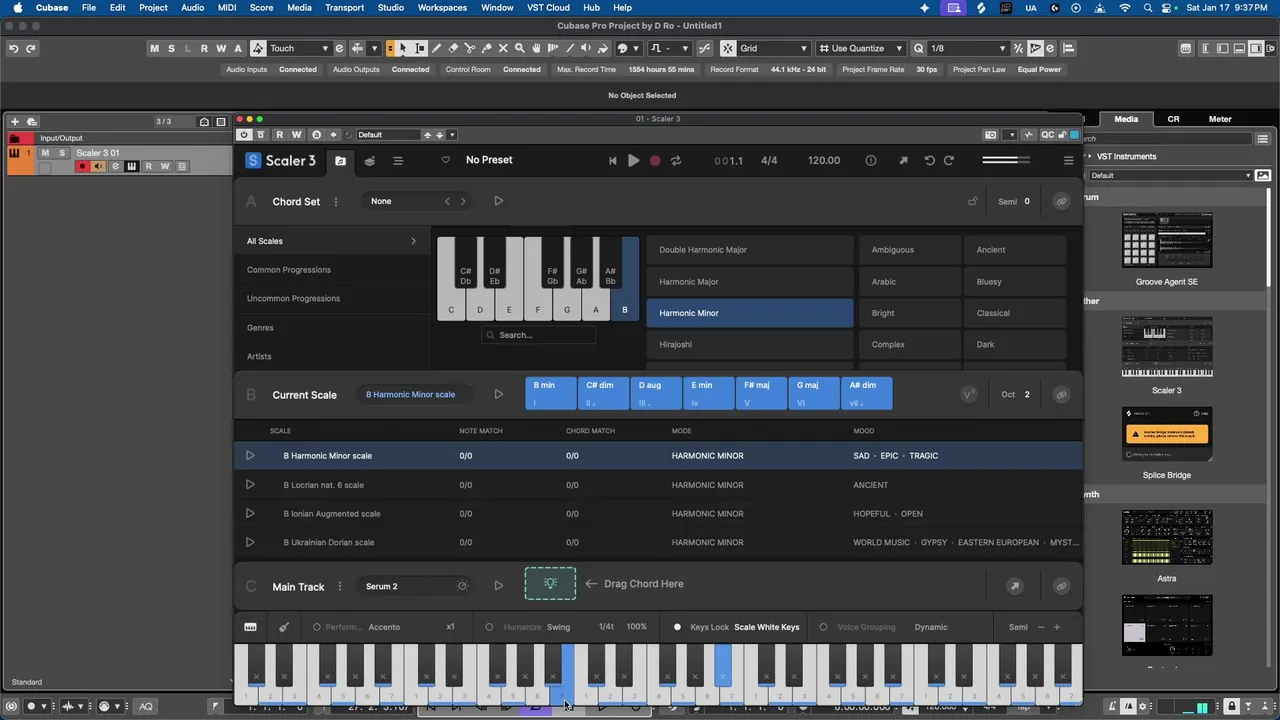Screen dimensions: 1280x720
Task: Click the Main Track export arrow icon
Action: click(x=1015, y=586)
